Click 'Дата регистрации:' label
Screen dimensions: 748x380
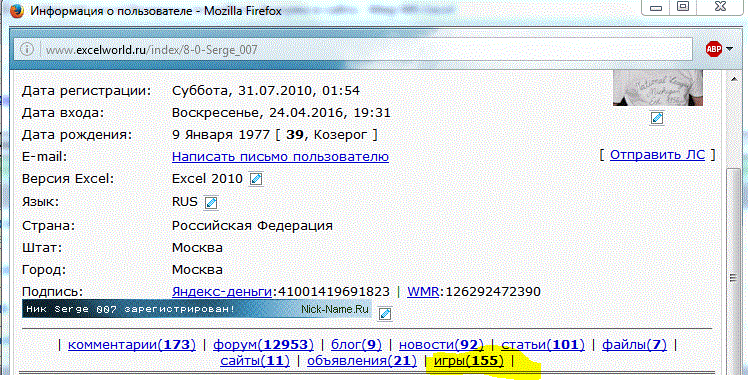(86, 90)
